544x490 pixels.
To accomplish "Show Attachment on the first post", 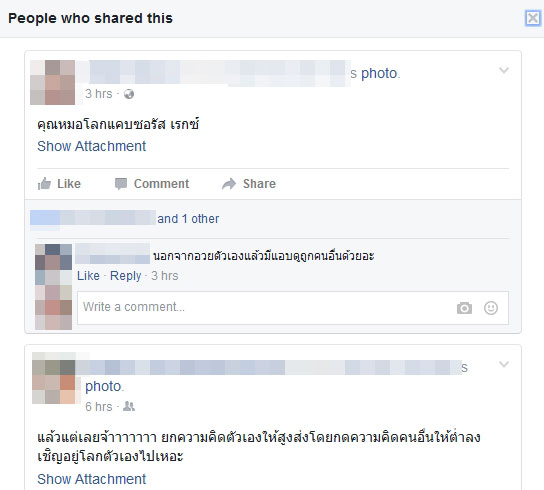I will [92, 146].
